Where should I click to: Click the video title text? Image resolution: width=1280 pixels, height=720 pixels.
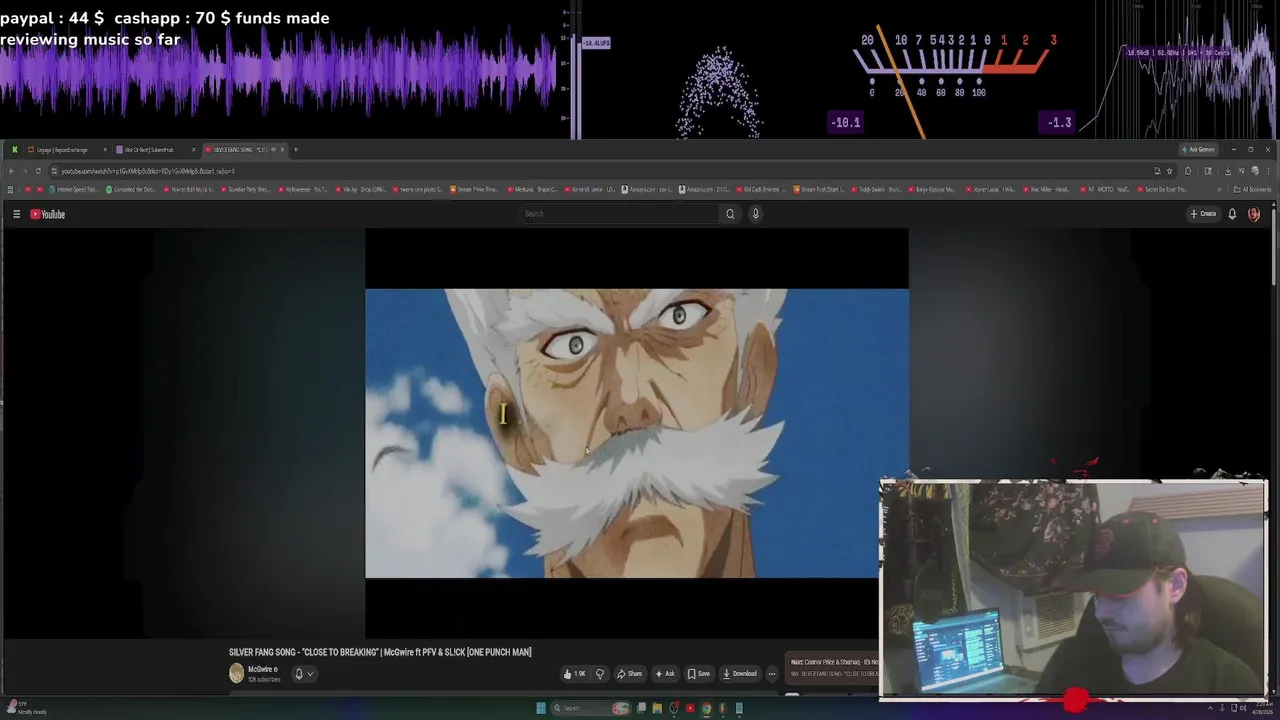click(380, 652)
